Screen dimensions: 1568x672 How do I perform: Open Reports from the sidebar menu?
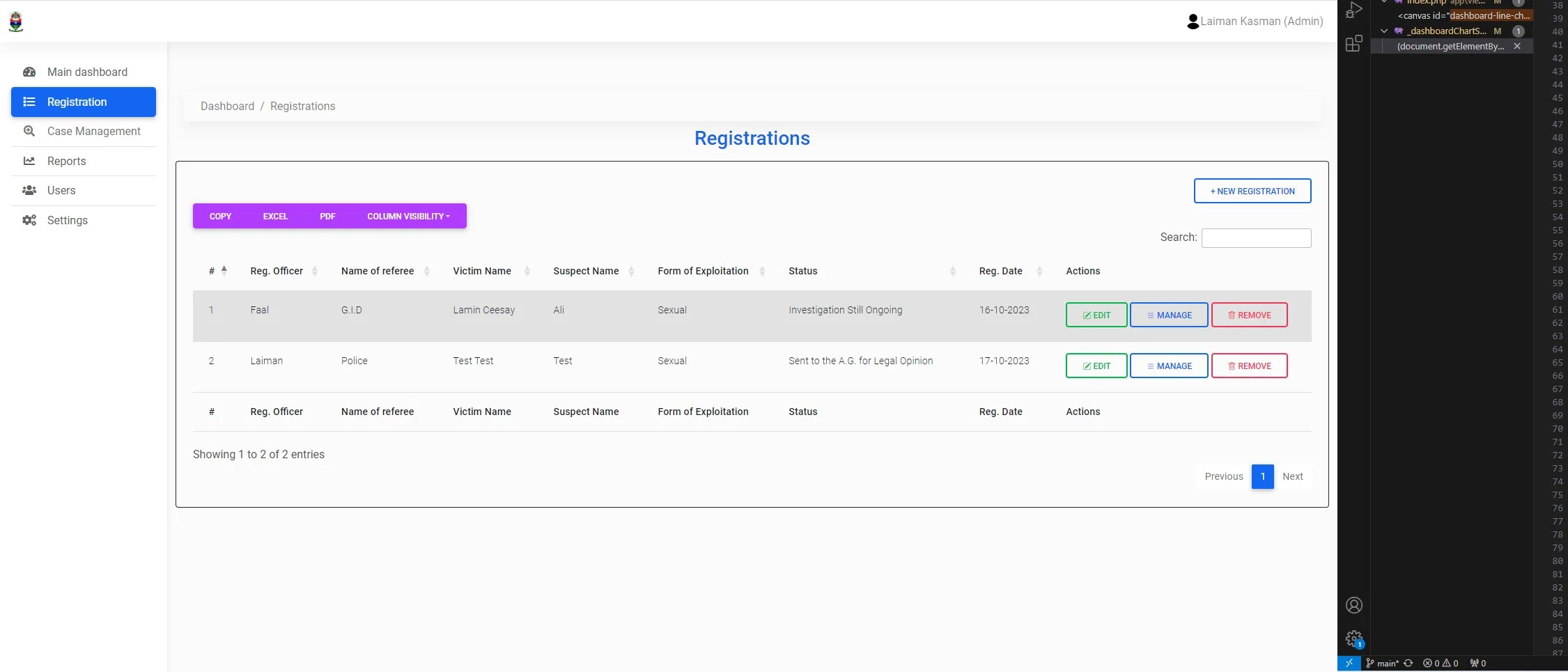coord(66,161)
